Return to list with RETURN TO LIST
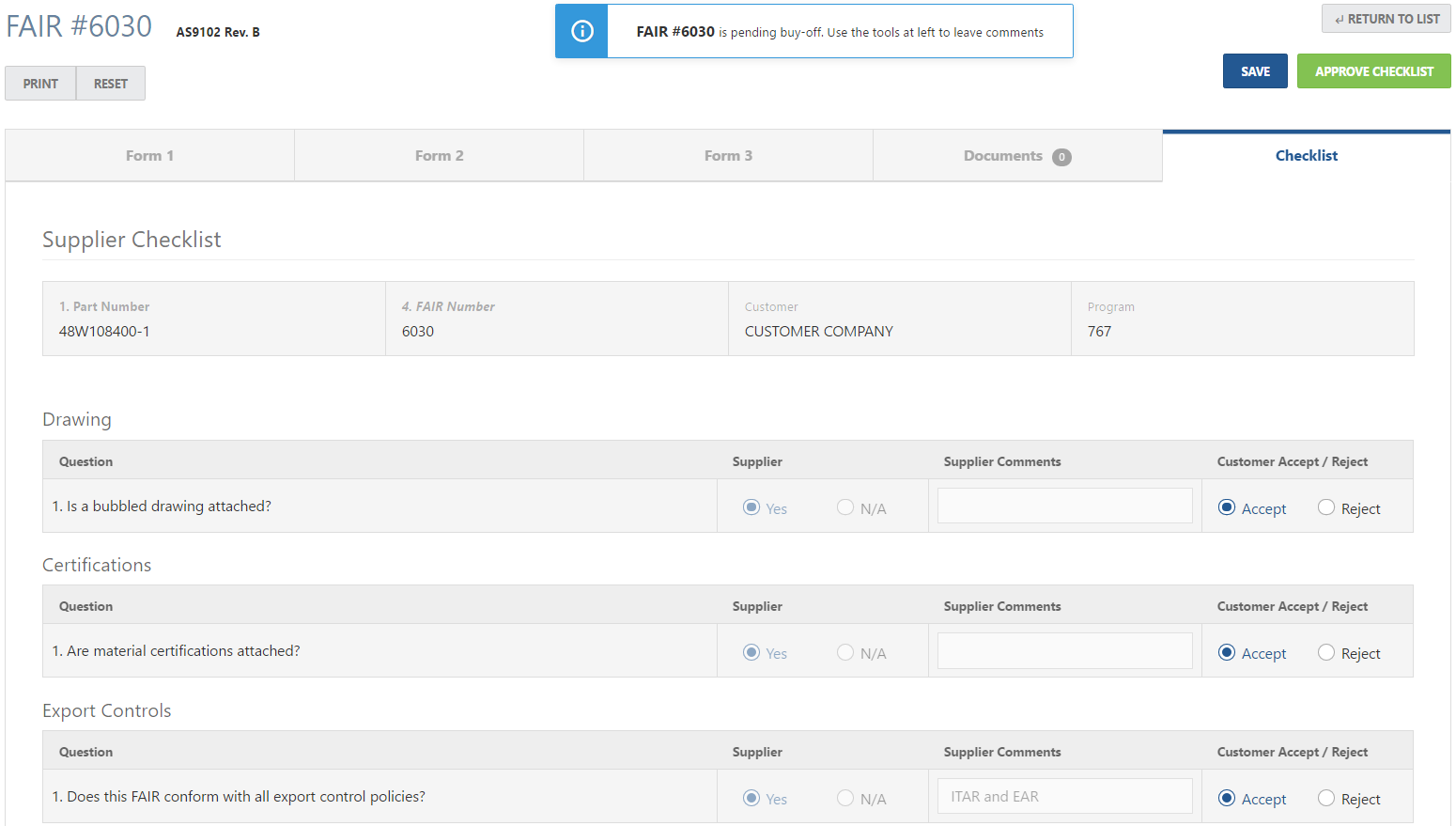The height and width of the screenshot is (826, 1456). tap(1386, 19)
